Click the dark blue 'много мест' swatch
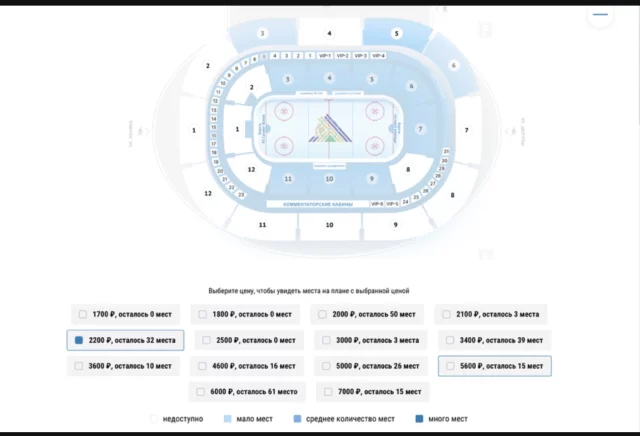Image resolution: width=640 pixels, height=436 pixels. [x=419, y=419]
